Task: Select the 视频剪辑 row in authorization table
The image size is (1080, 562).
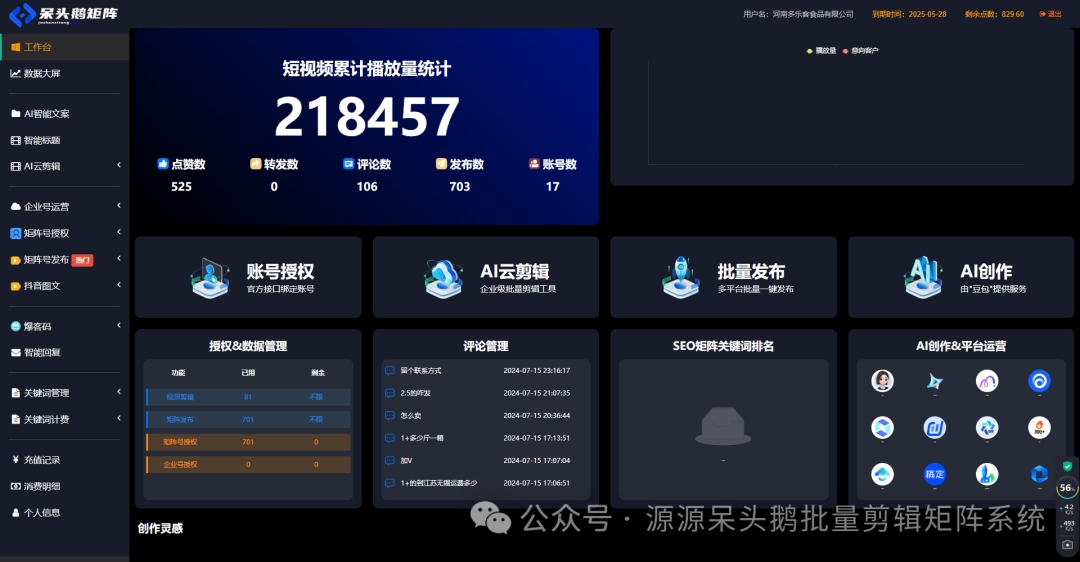Action: point(248,397)
